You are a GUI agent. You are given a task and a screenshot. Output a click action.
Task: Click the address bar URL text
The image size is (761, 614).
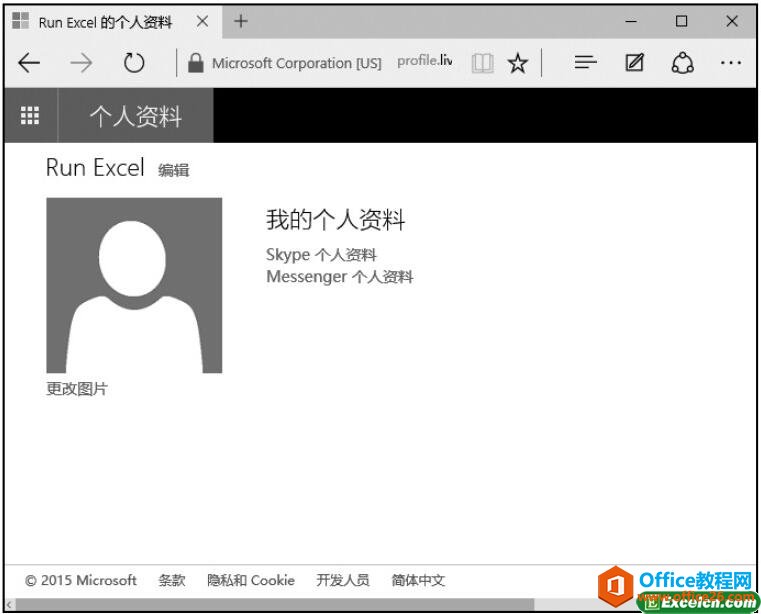425,61
